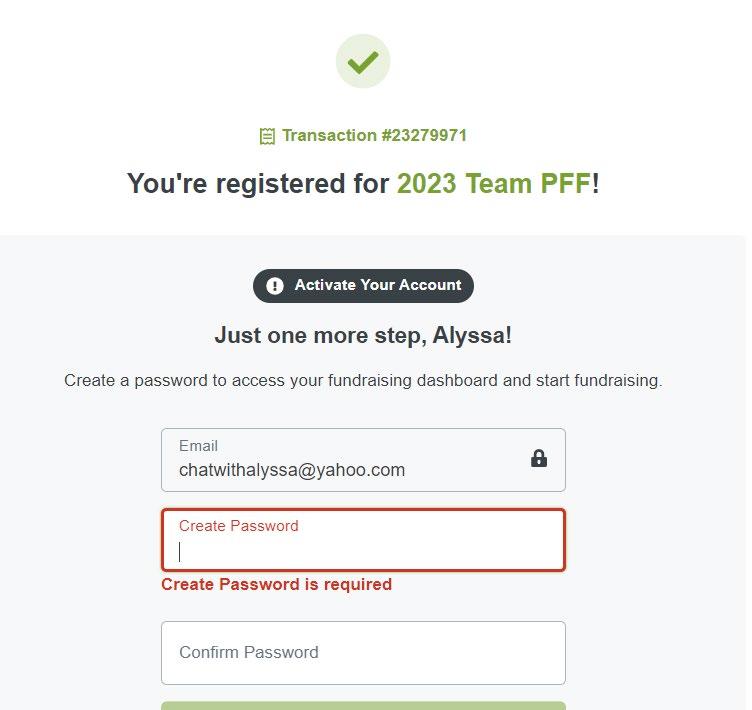
Task: Click the green checkmark success icon
Action: pos(363,62)
